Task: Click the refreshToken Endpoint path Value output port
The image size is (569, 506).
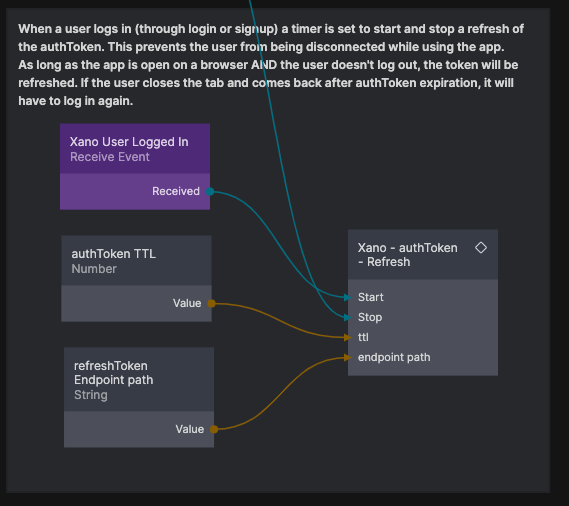Action: point(214,429)
